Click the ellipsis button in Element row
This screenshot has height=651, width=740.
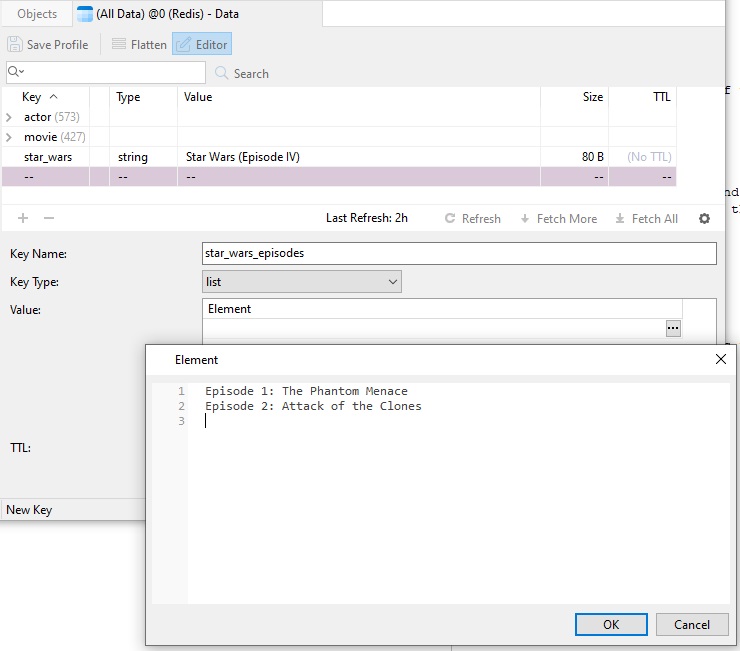(673, 328)
